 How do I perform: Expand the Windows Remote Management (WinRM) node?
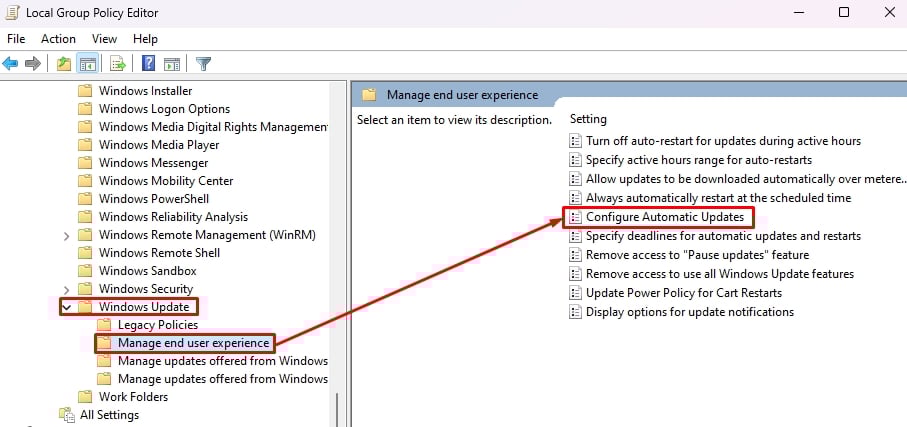(67, 235)
